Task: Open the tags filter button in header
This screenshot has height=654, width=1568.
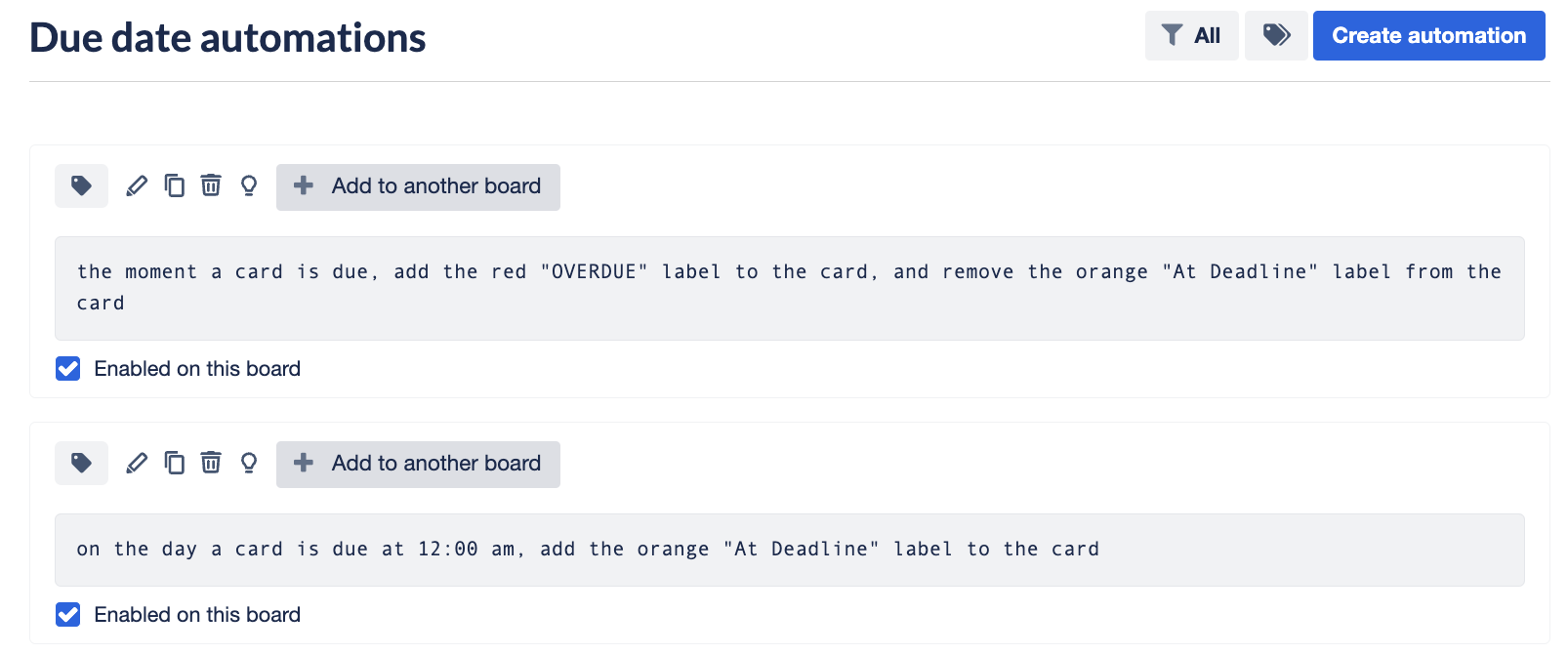Action: click(x=1276, y=36)
